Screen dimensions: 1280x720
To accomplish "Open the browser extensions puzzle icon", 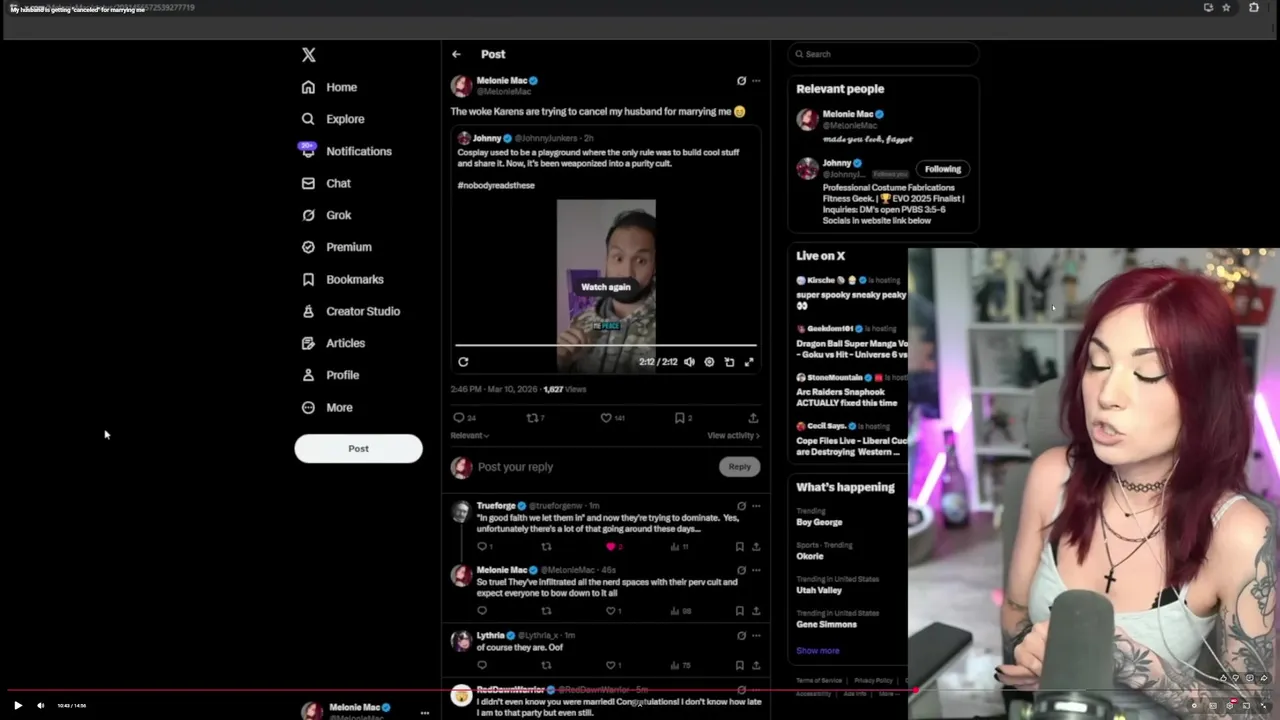I will 1254,8.
